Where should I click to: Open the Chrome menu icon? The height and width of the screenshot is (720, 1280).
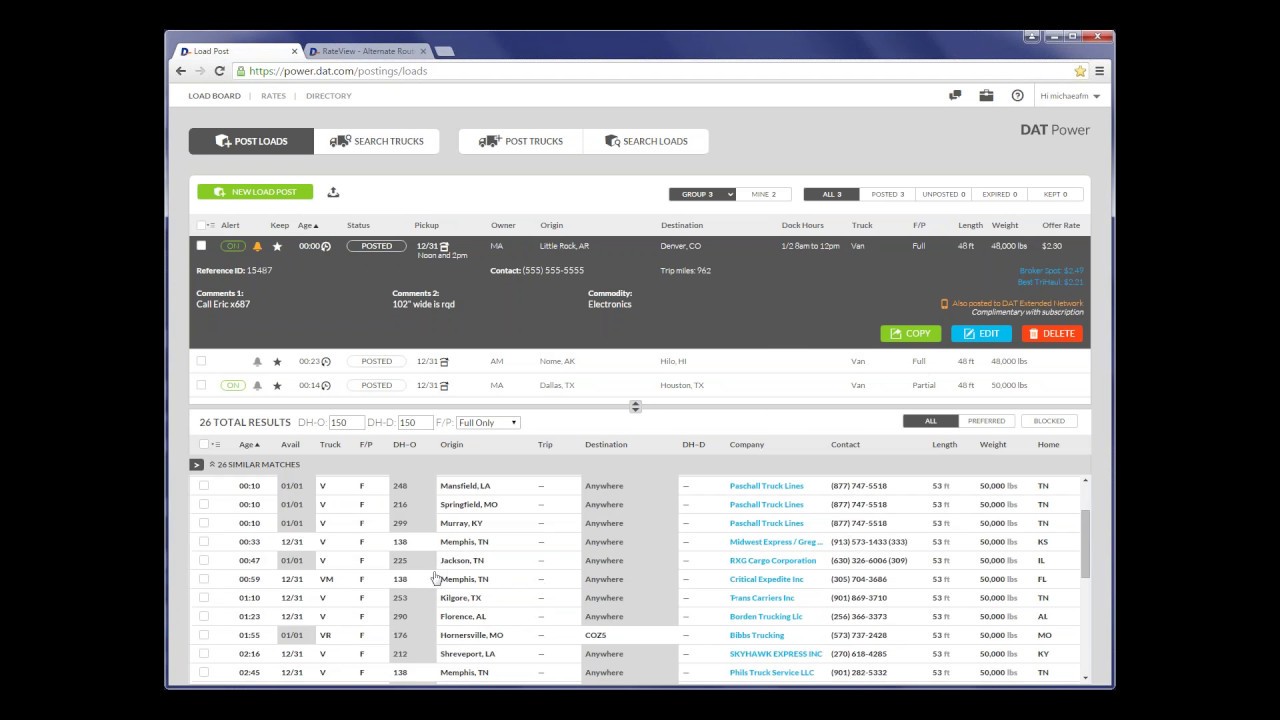pyautogui.click(x=1100, y=71)
